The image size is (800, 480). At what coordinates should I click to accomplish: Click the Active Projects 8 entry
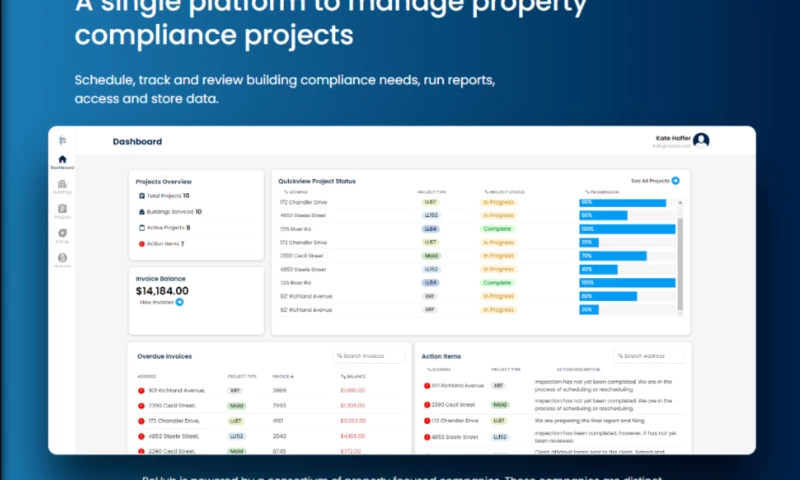[164, 228]
